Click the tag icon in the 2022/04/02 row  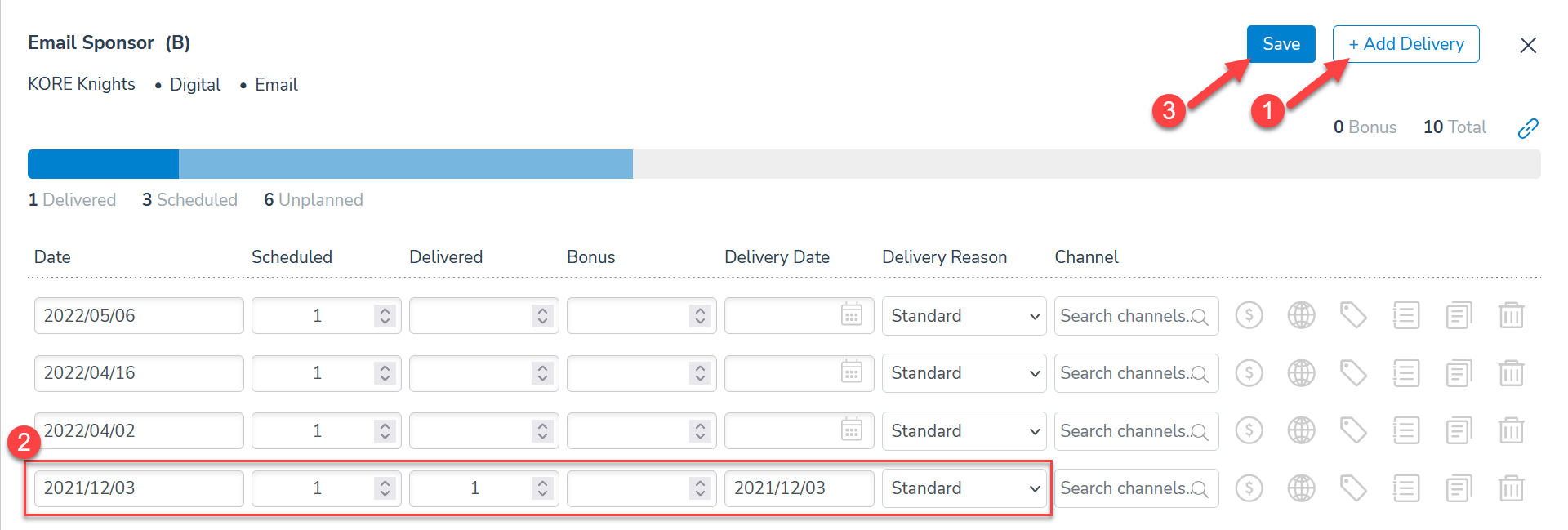(1353, 430)
